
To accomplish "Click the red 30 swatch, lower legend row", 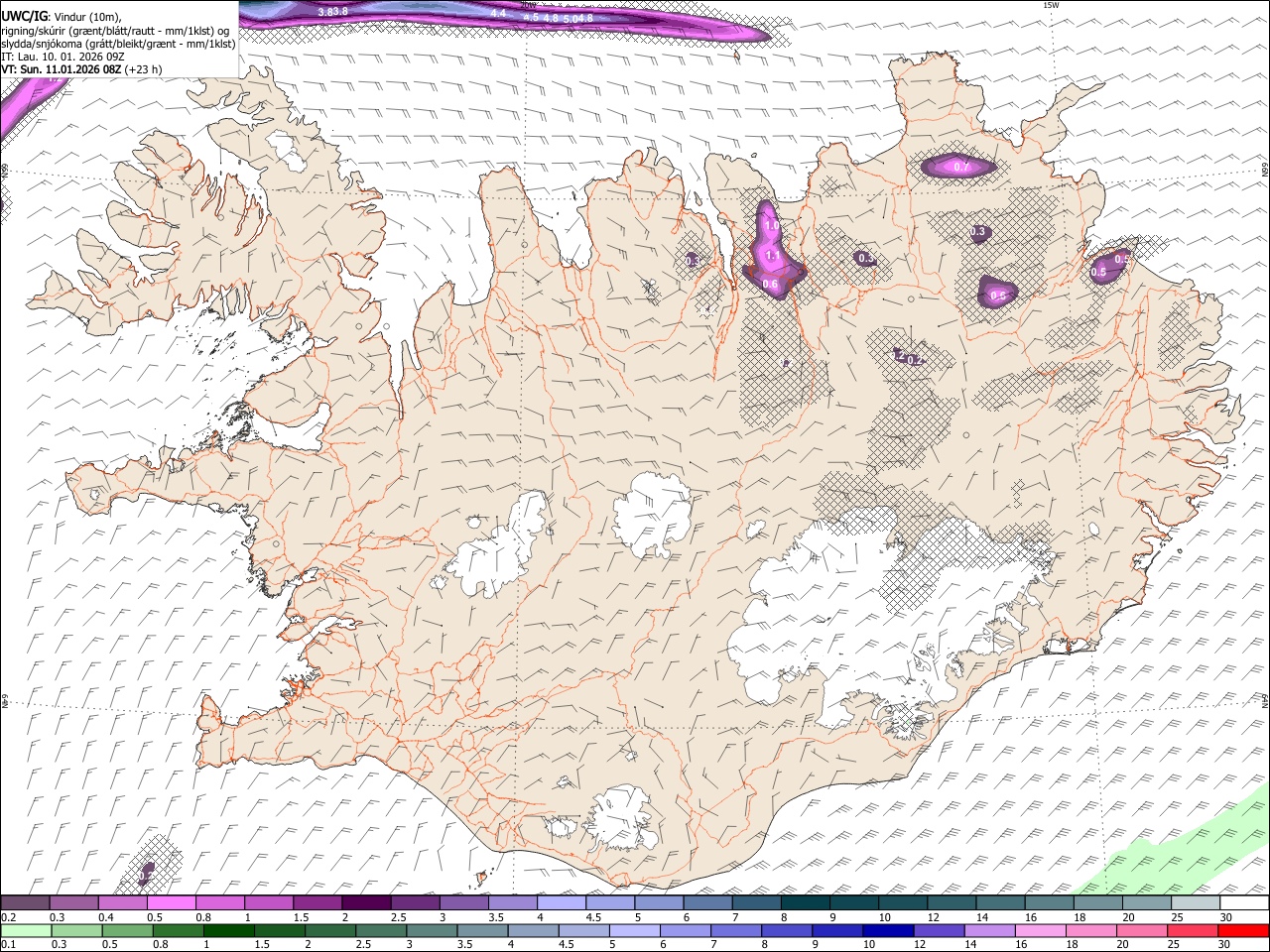I will (1242, 930).
